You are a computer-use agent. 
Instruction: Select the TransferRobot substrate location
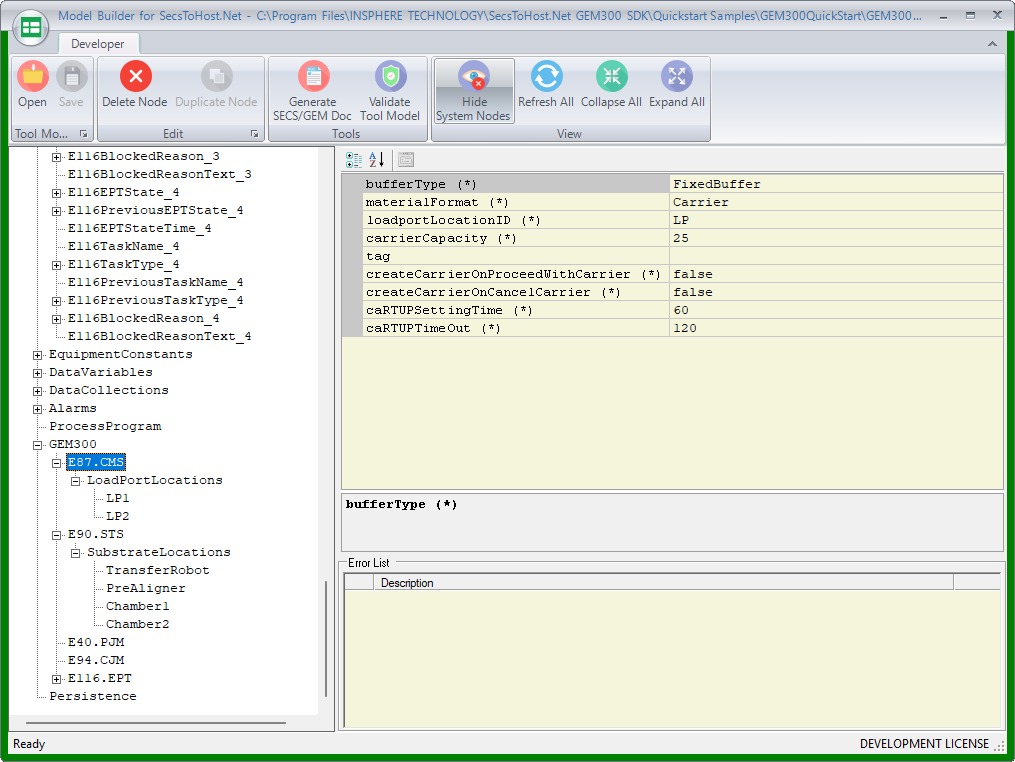[157, 570]
